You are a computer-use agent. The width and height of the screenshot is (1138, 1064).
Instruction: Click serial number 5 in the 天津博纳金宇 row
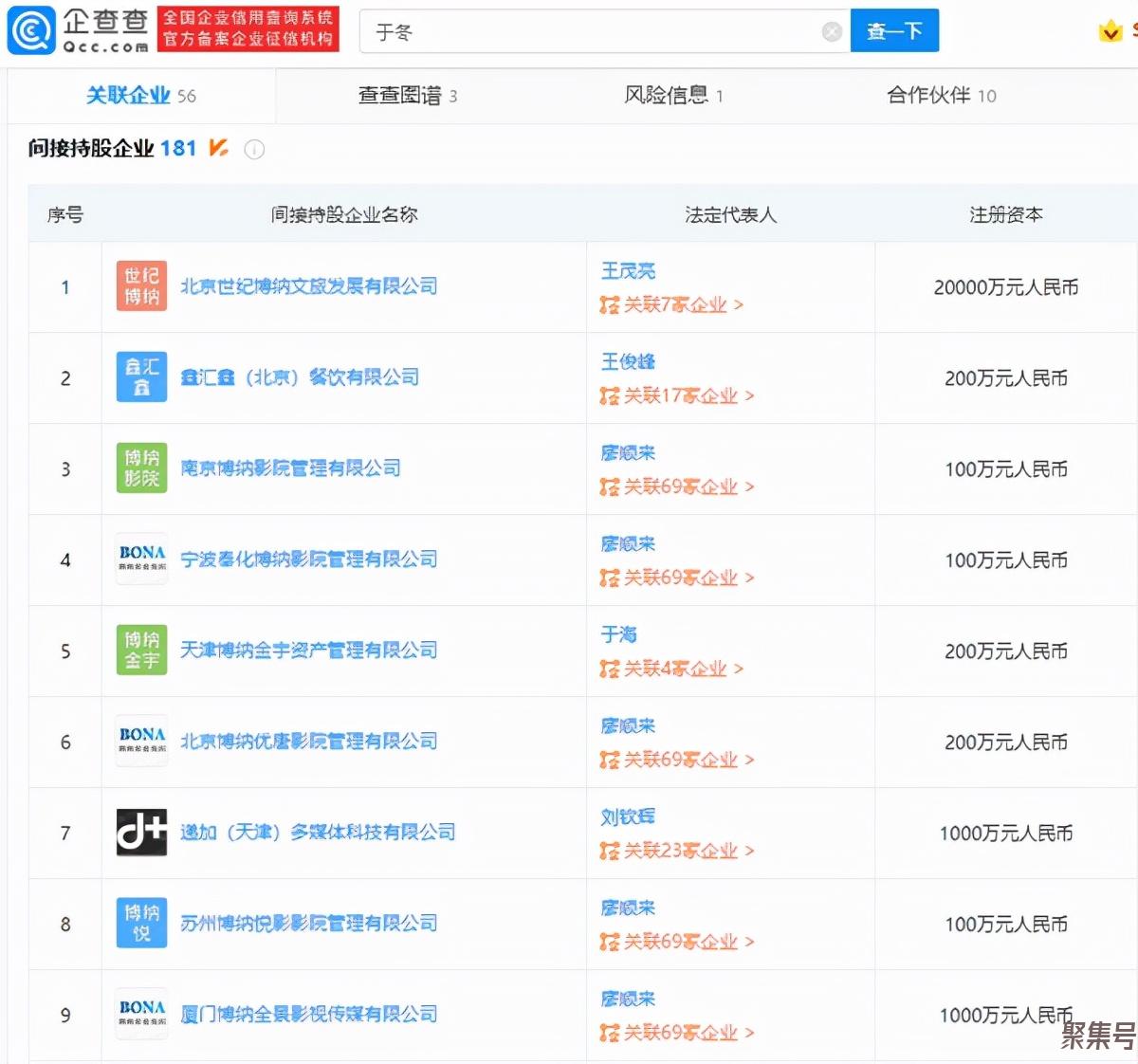point(65,651)
